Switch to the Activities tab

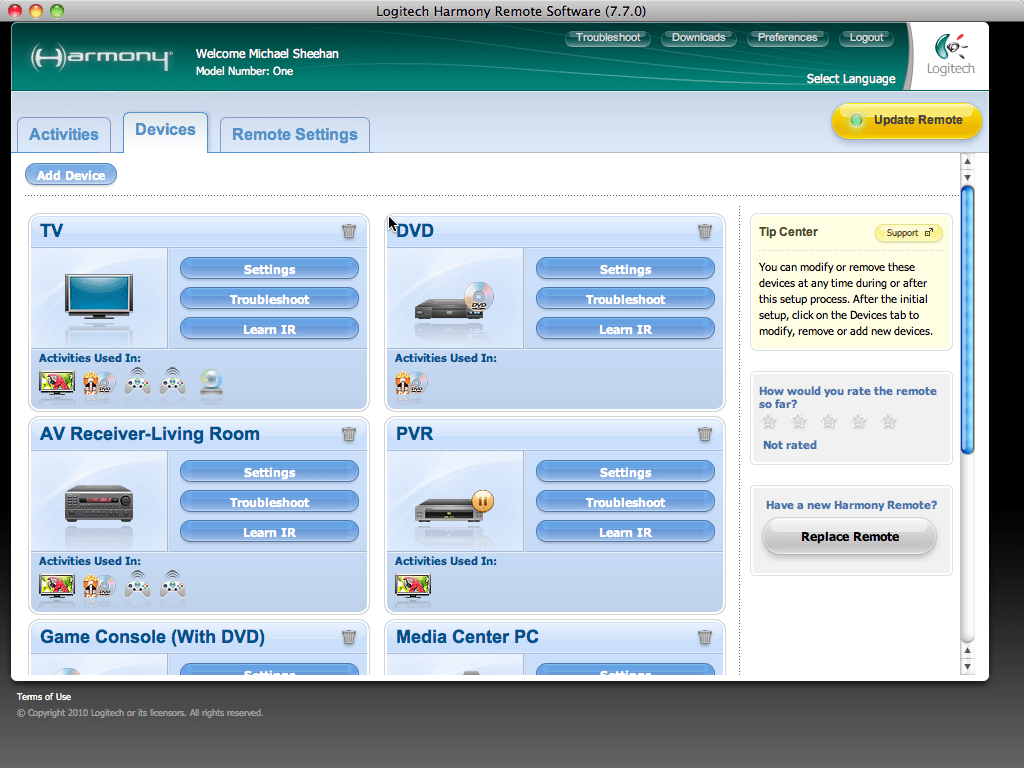[64, 135]
